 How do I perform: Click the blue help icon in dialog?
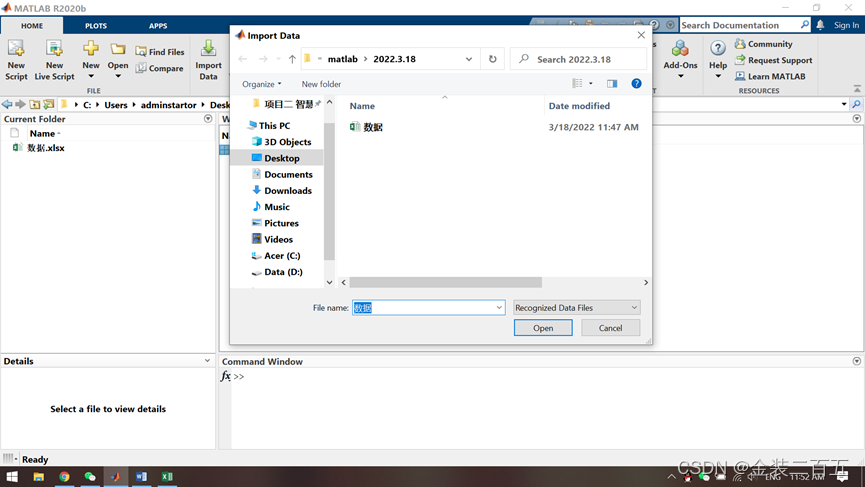636,83
